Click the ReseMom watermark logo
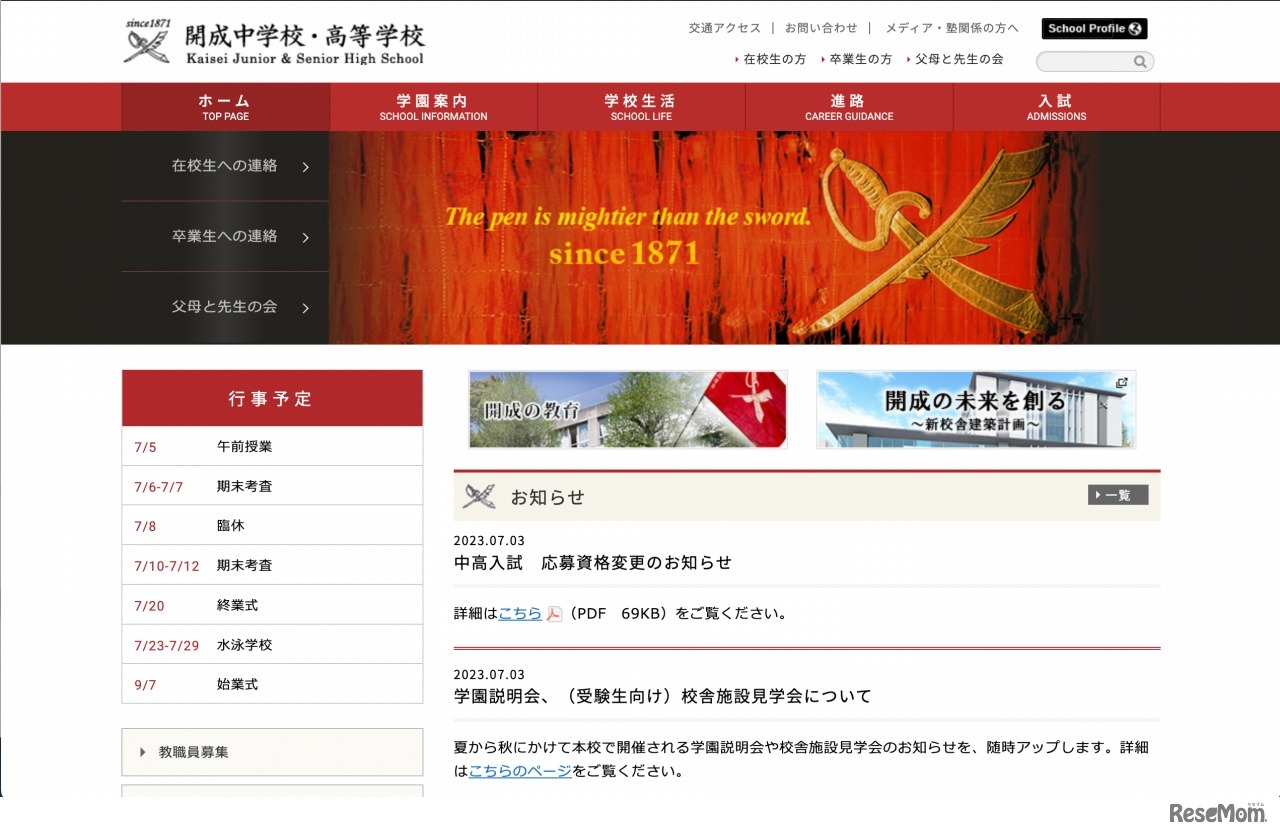Viewport: 1280px width, 836px height. pyautogui.click(x=1219, y=813)
